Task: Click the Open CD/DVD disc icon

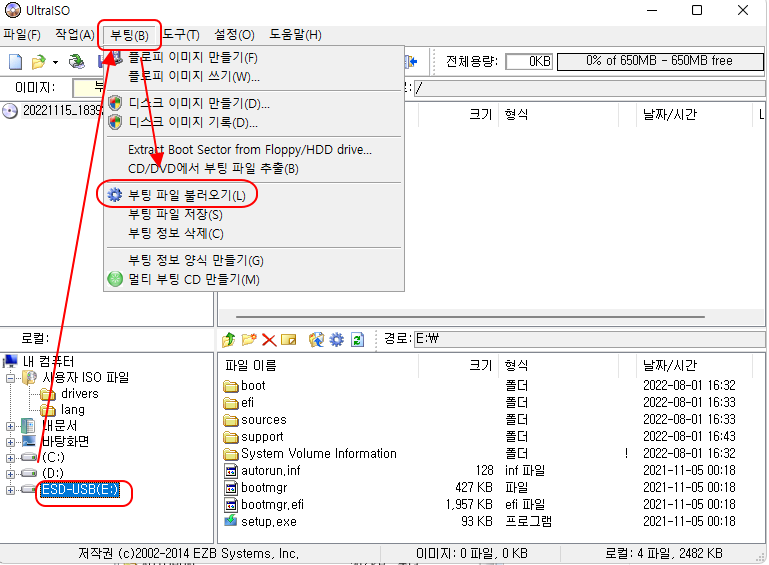Action: (x=76, y=62)
